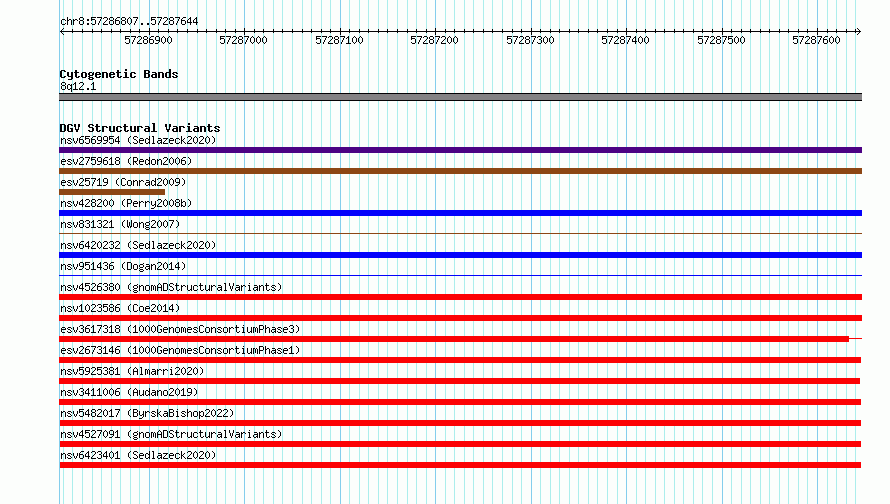The width and height of the screenshot is (890, 504).
Task: Click the gray 8q12.1 cytogenetic band bar
Action: click(x=460, y=97)
